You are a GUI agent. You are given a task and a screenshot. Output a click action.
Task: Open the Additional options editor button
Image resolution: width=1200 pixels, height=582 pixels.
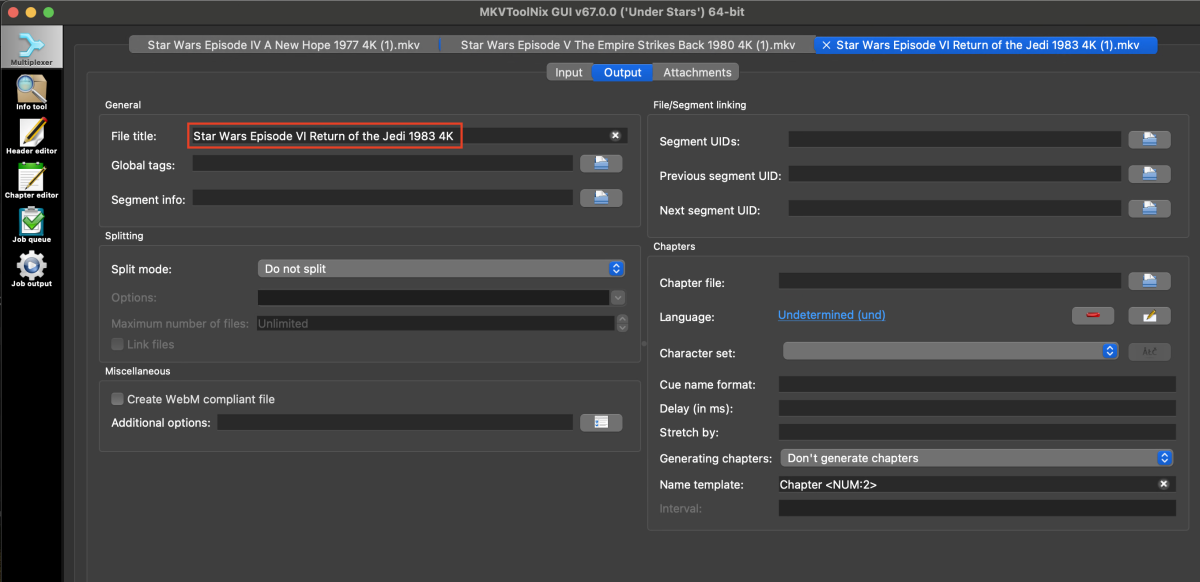coord(601,422)
